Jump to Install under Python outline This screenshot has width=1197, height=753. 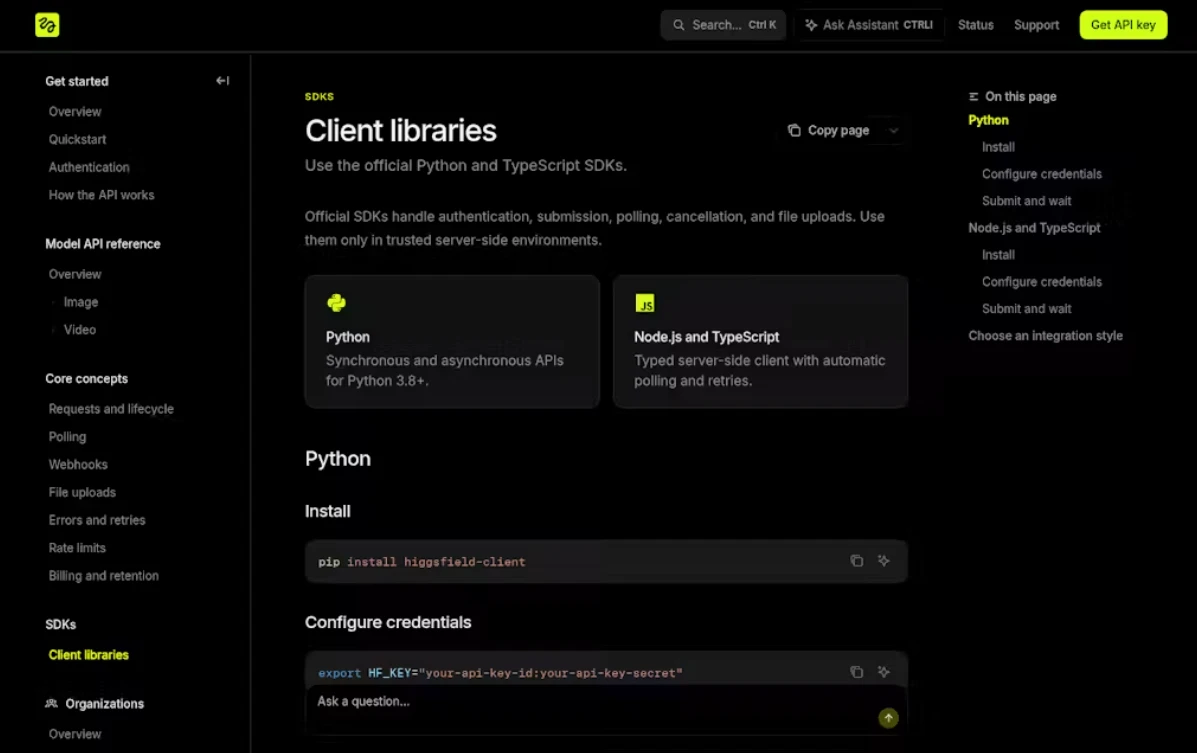click(998, 147)
